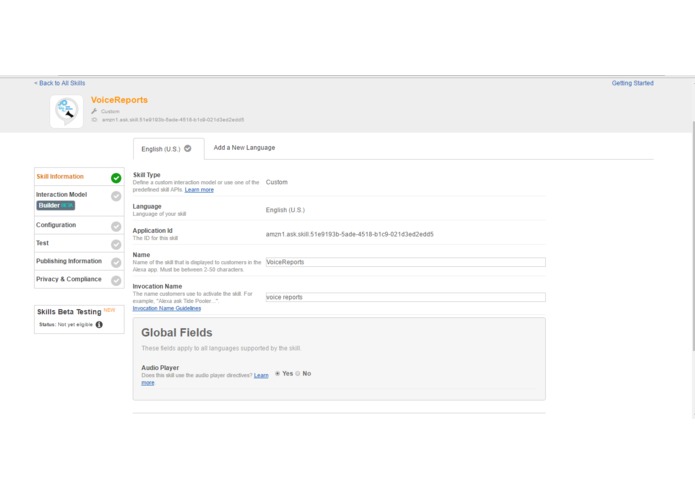This screenshot has width=695, height=494.
Task: Click the gray check beside Privacy & Compliance
Action: 116,281
